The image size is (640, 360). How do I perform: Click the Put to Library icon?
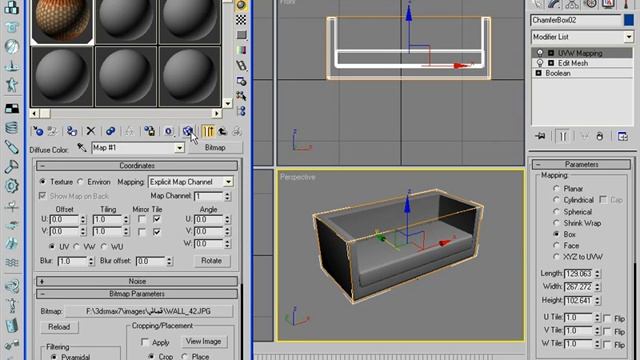[149, 131]
